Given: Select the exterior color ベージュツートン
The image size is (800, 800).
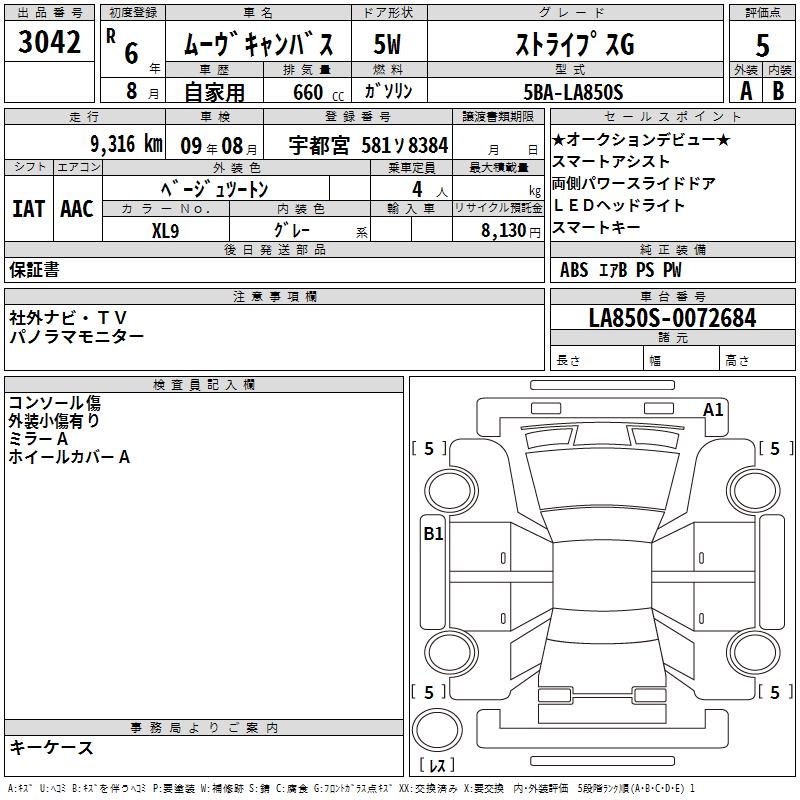Looking at the screenshot, I should click(214, 190).
